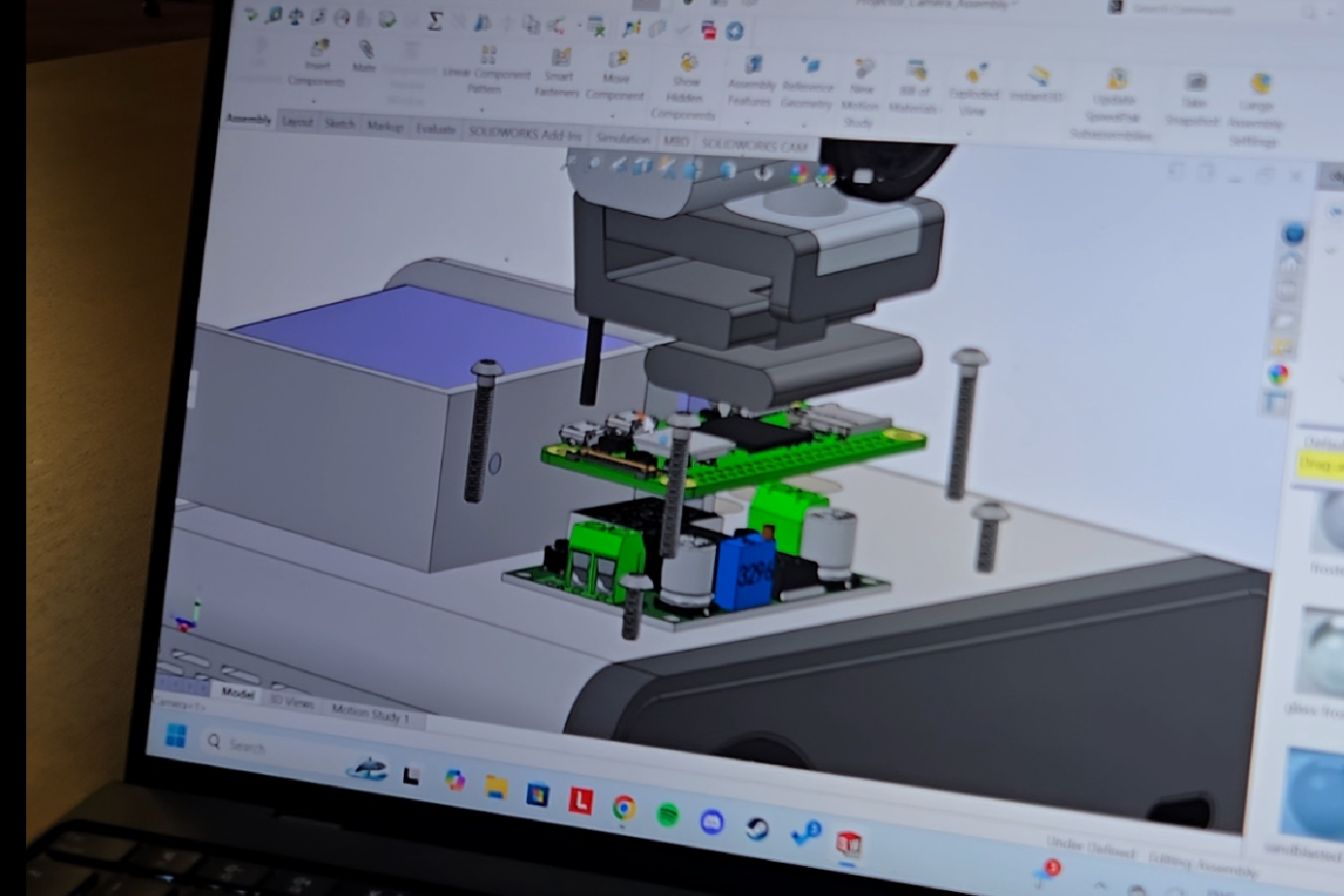Switch to the MBD ribbon tab
Image resolution: width=1344 pixels, height=896 pixels.
click(675, 141)
